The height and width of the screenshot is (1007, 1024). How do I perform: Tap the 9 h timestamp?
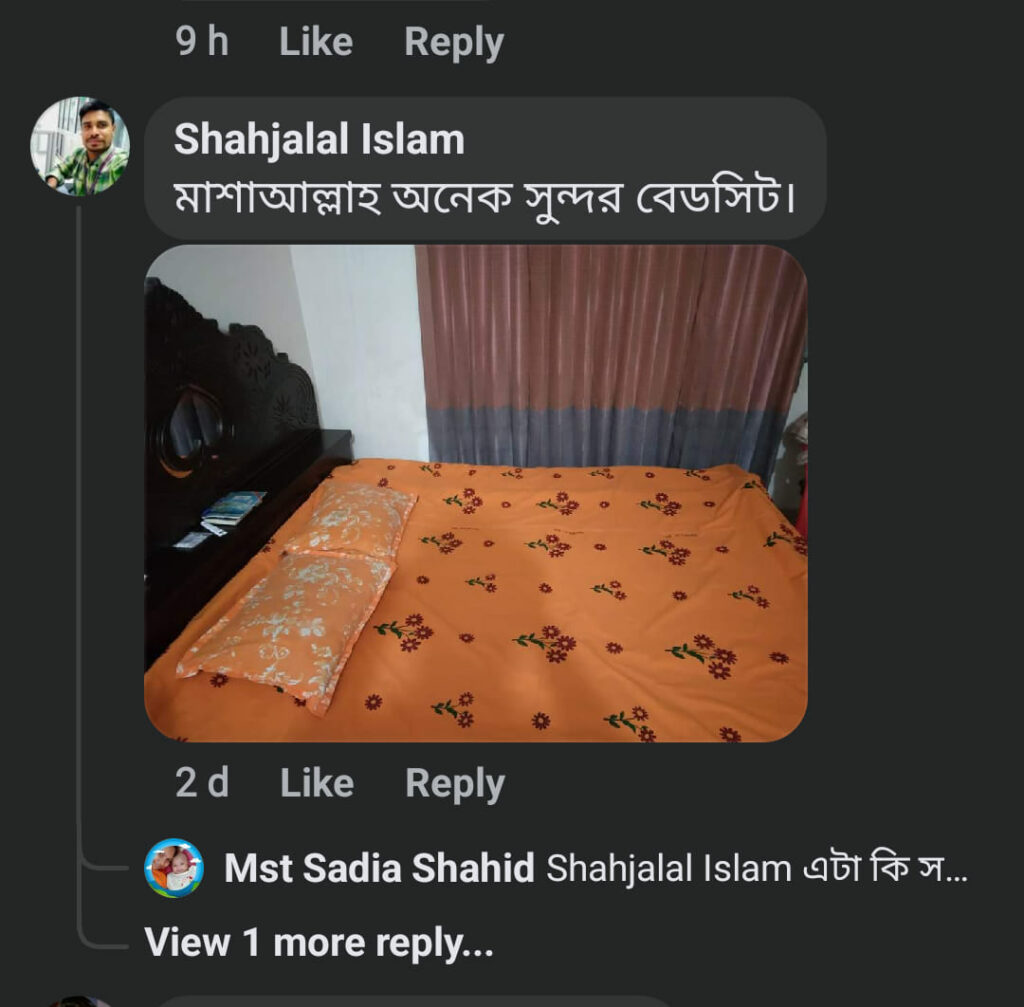pos(202,43)
